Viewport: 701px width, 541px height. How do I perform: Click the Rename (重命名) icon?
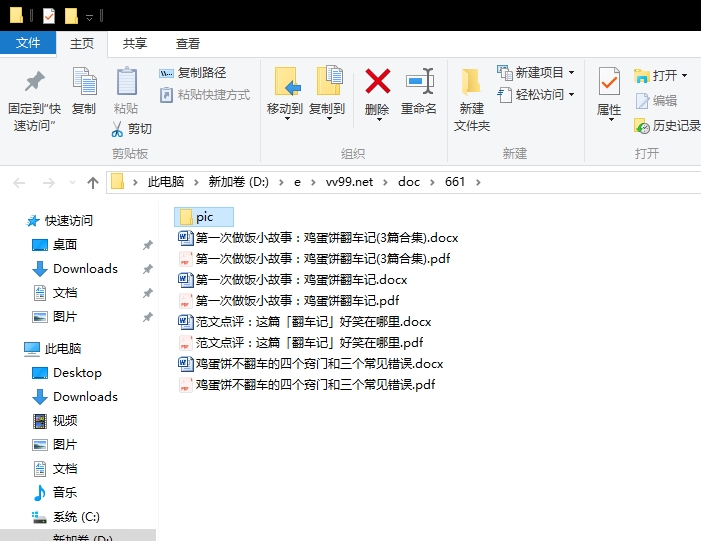pos(420,81)
